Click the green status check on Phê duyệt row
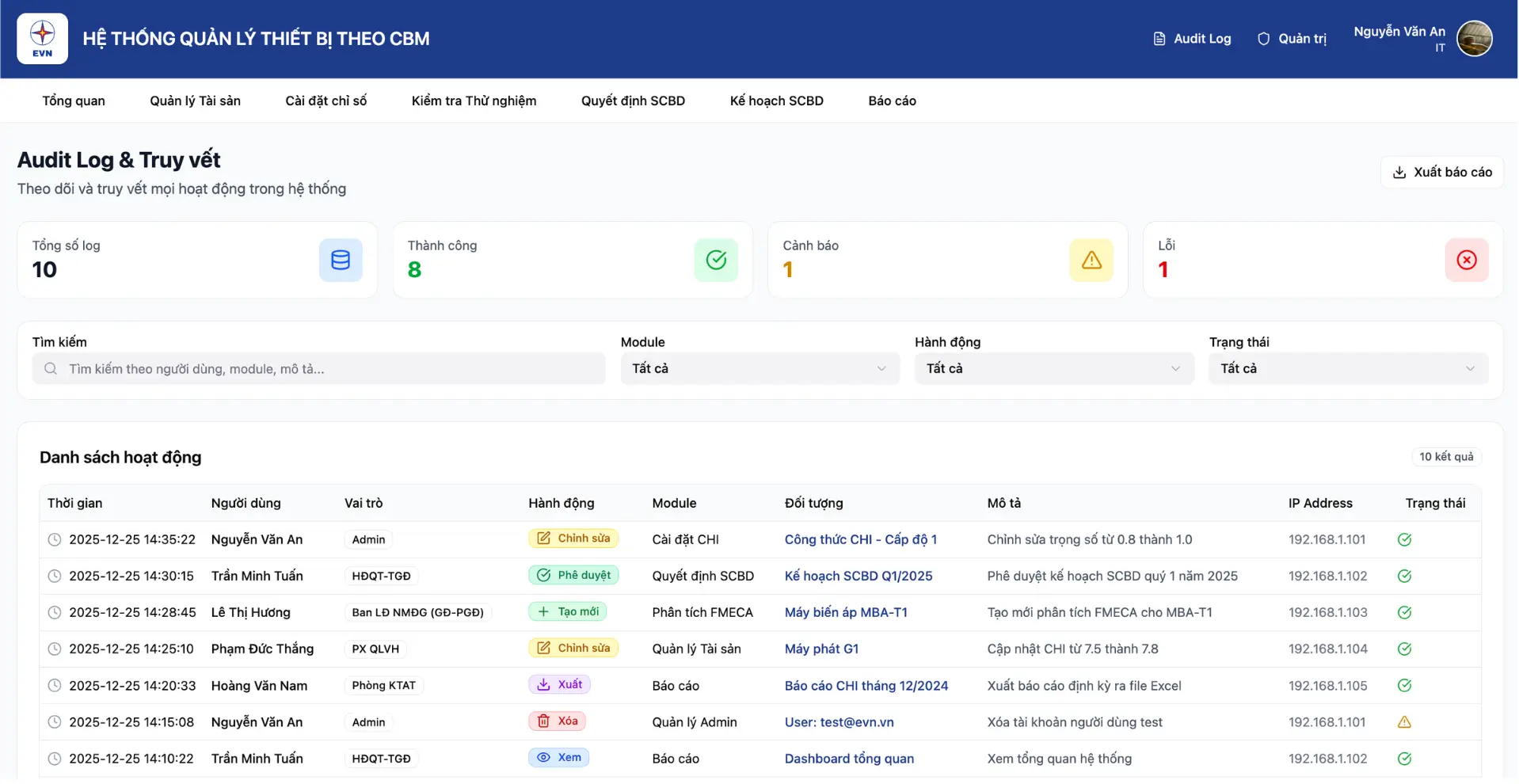1519x784 pixels. [1405, 576]
